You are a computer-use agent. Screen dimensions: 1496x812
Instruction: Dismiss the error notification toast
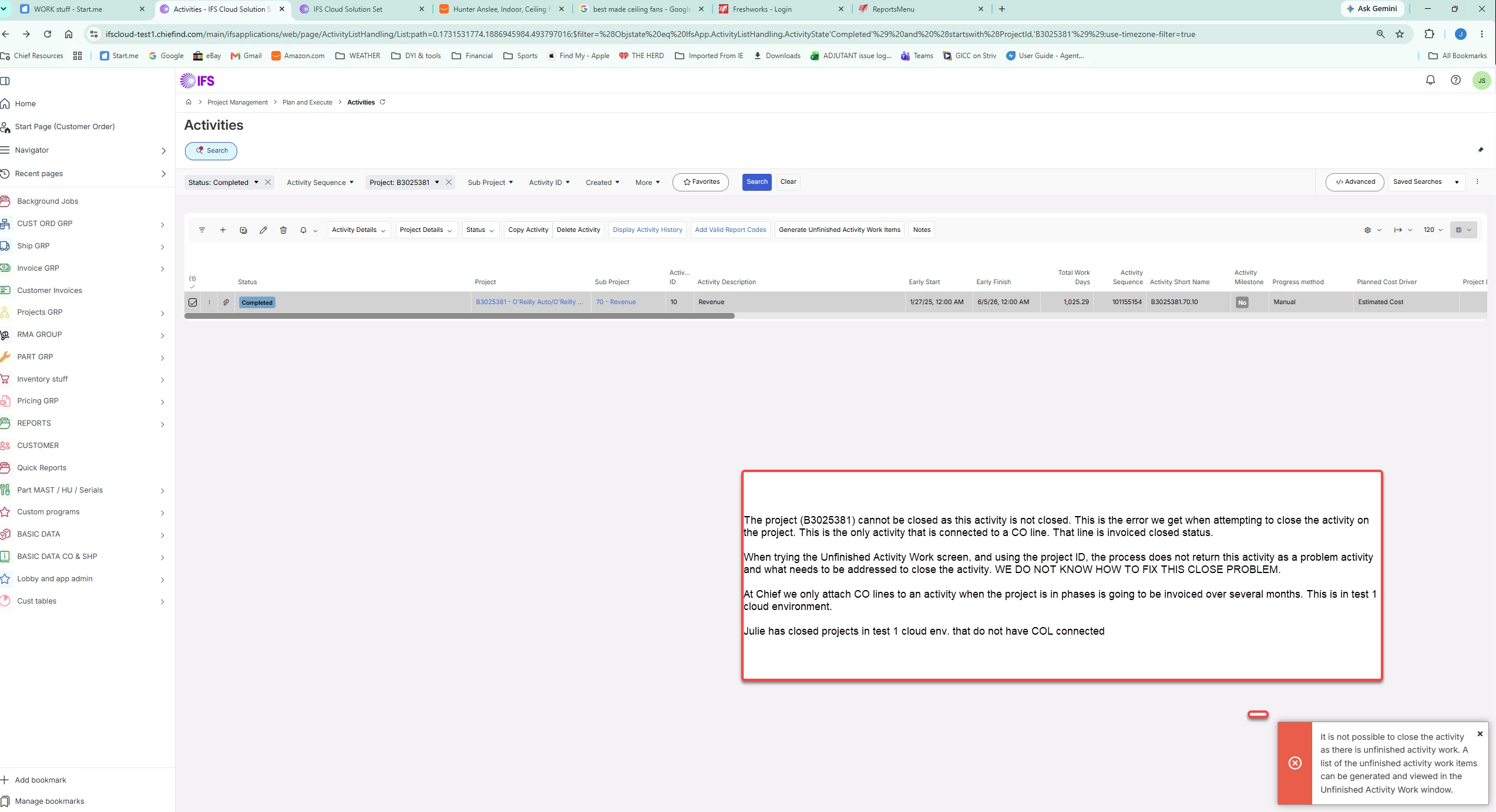click(1480, 734)
